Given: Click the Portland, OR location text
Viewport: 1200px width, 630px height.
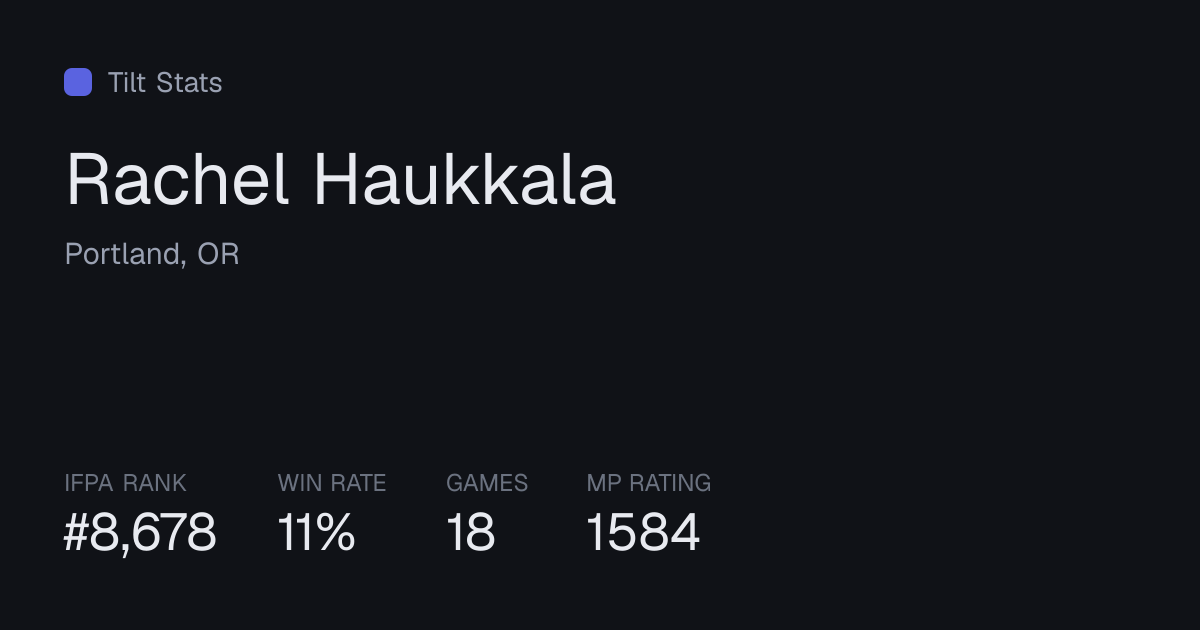Looking at the screenshot, I should 152,254.
